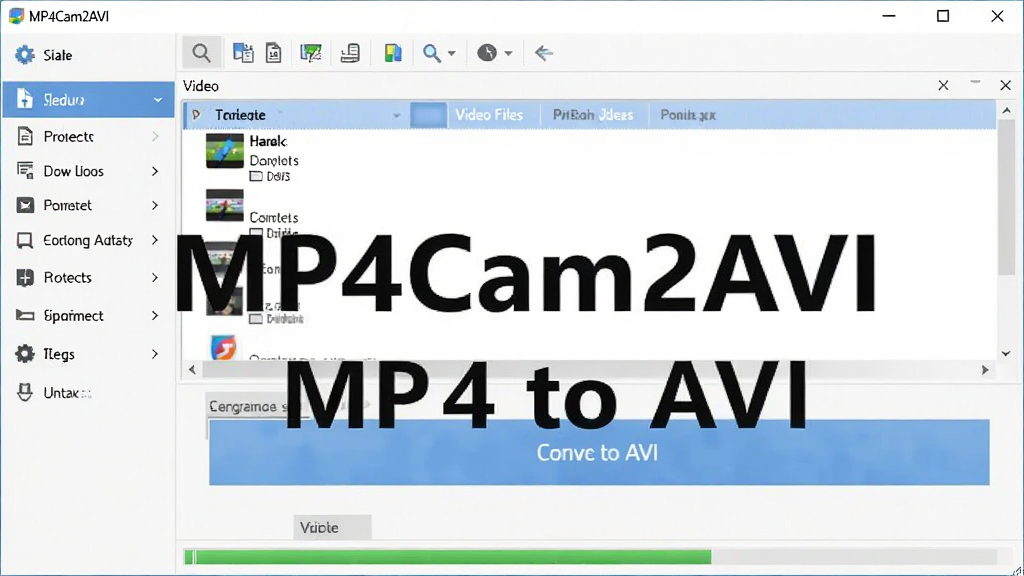This screenshot has width=1024, height=576.
Task: Click the file icon in the Sleduo row
Action: (x=25, y=99)
